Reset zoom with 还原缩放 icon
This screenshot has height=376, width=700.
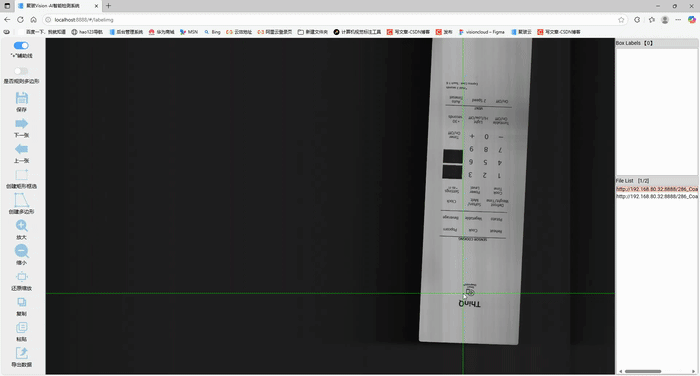[21, 277]
